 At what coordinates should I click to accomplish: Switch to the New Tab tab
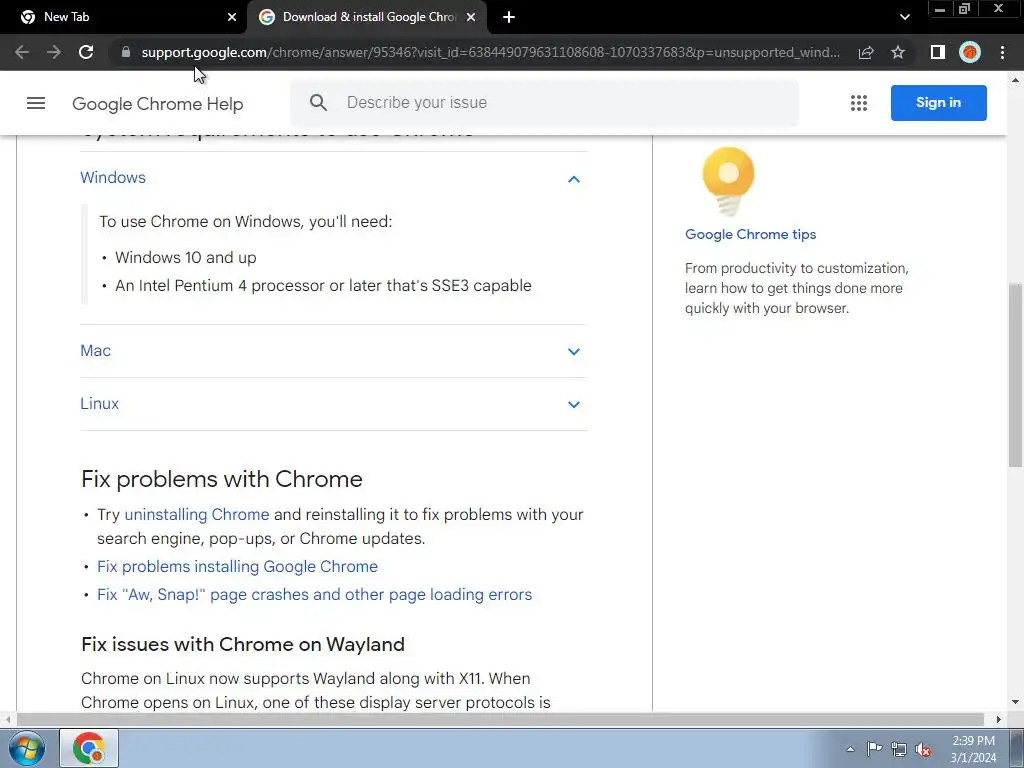pyautogui.click(x=123, y=17)
